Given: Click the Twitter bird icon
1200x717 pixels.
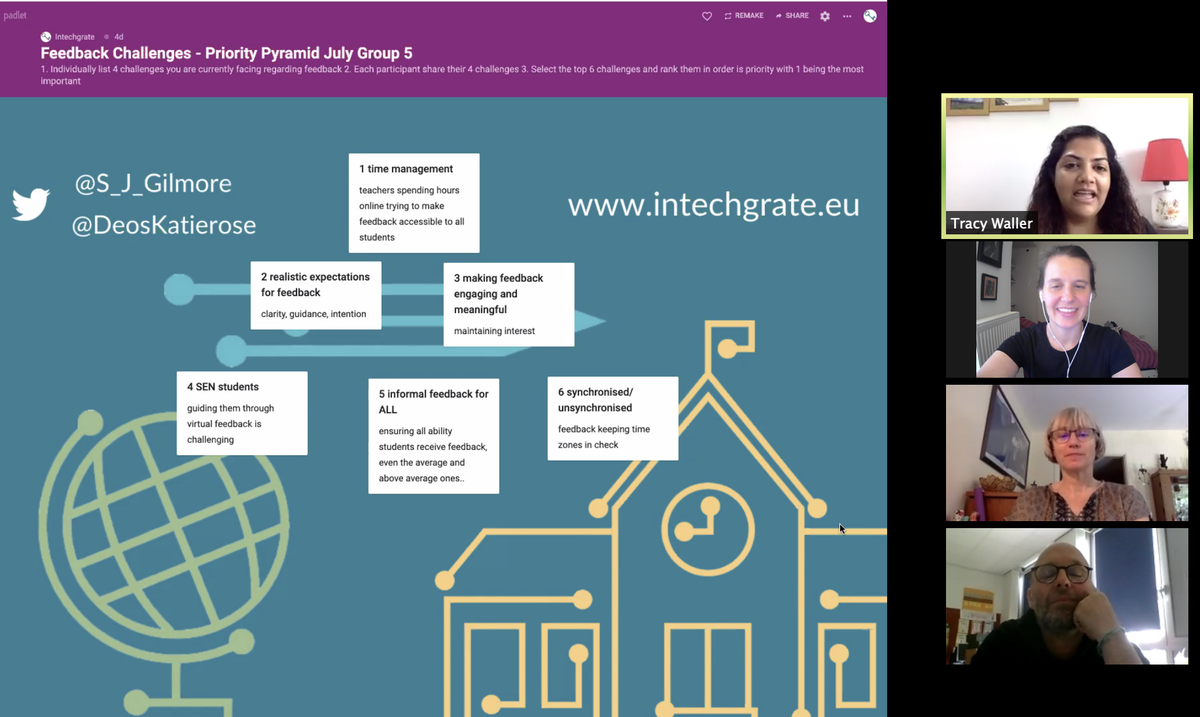Looking at the screenshot, I should click(31, 205).
